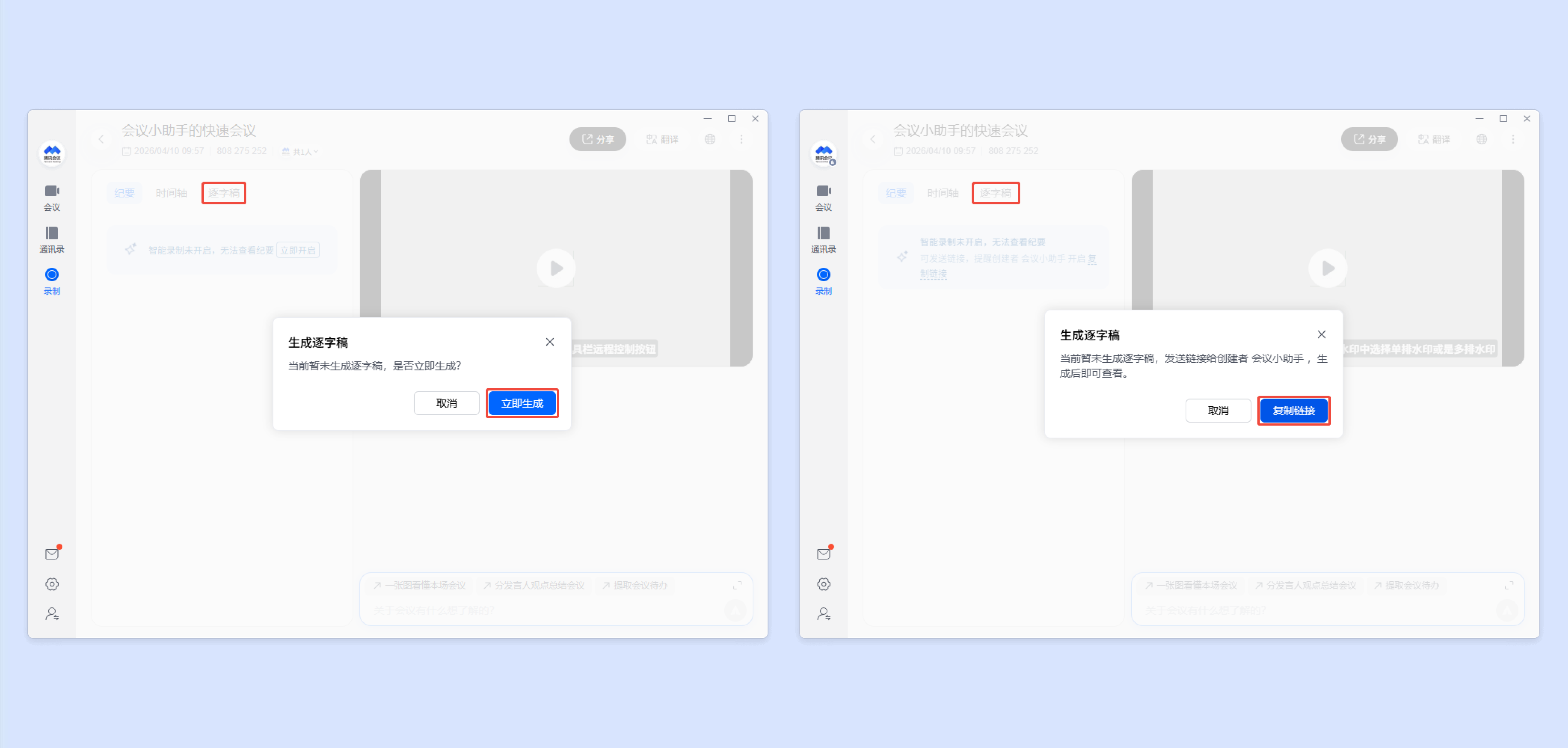Go back using arrow in right window header
Screen dimensions: 1568x748
point(873,140)
